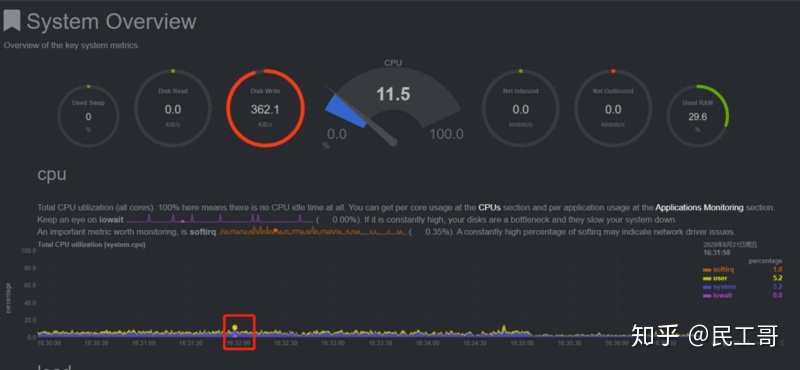Toggle the iowait legend series
Image resolution: width=800 pixels, height=370 pixels.
pos(718,295)
